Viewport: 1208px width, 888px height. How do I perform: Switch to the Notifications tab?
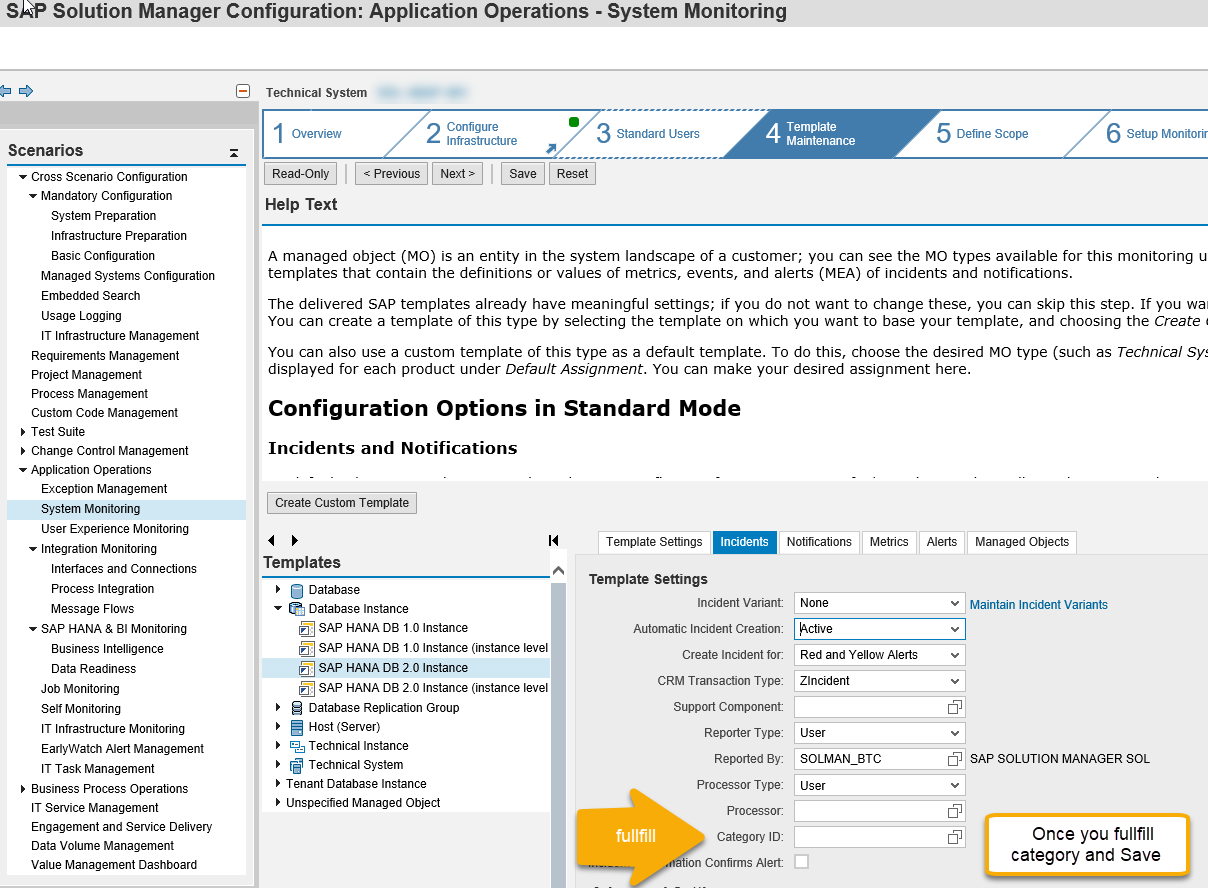tap(819, 542)
